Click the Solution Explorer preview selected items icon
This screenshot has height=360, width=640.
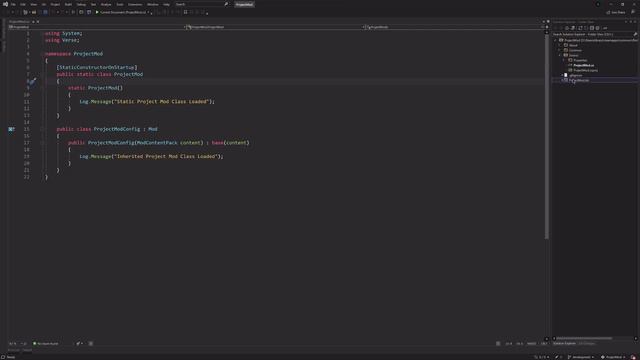tap(605, 28)
